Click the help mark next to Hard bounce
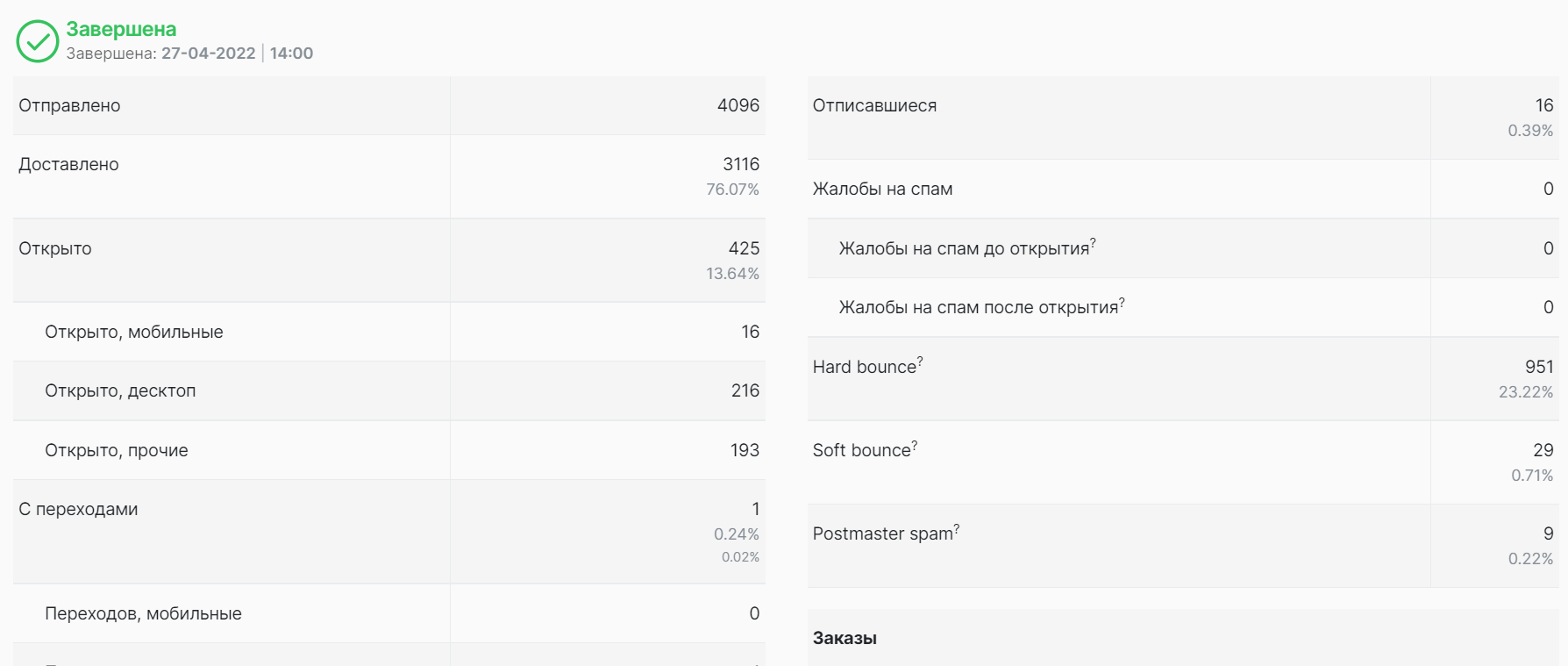 (920, 361)
